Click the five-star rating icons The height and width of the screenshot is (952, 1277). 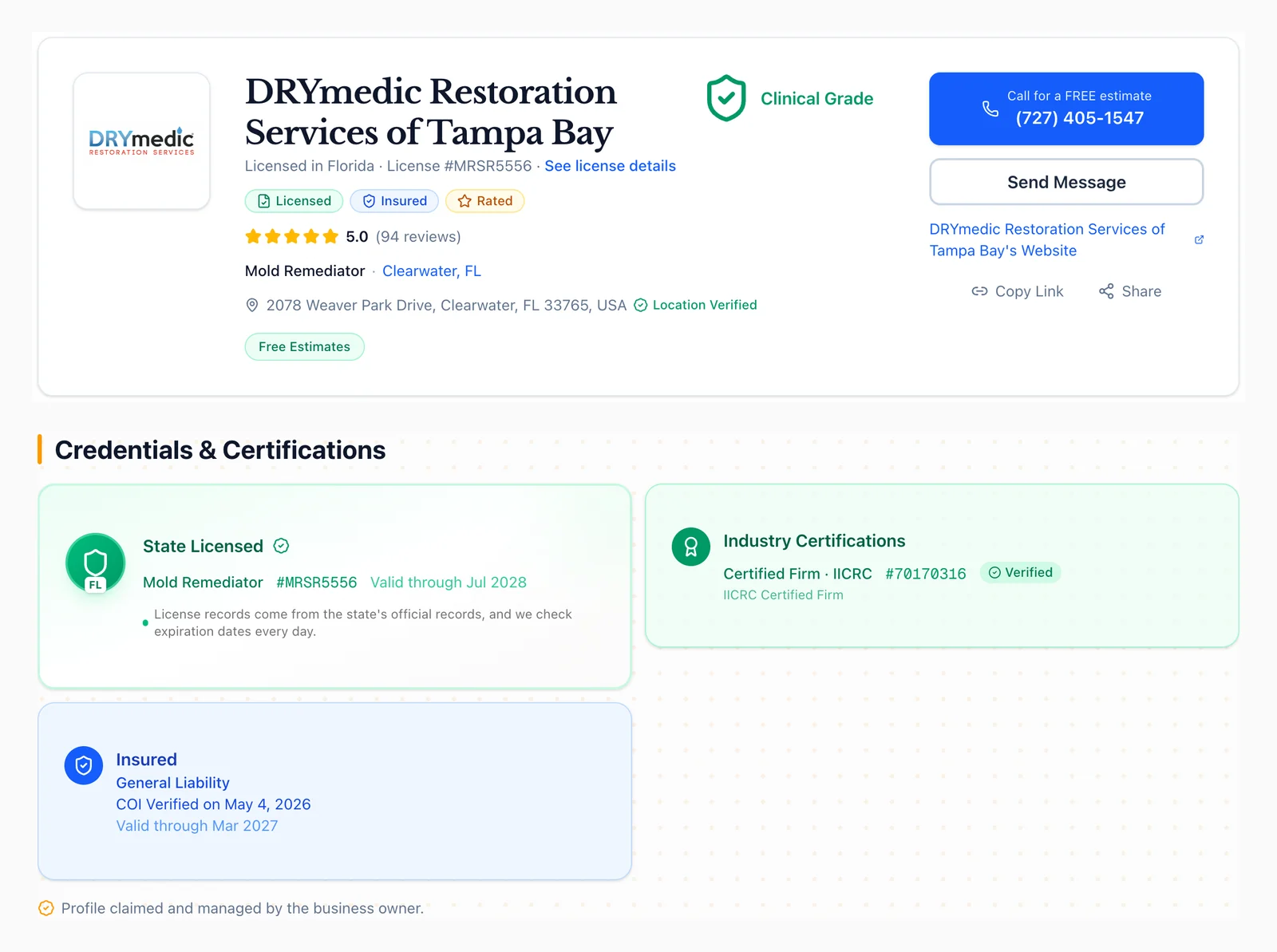pyautogui.click(x=292, y=236)
